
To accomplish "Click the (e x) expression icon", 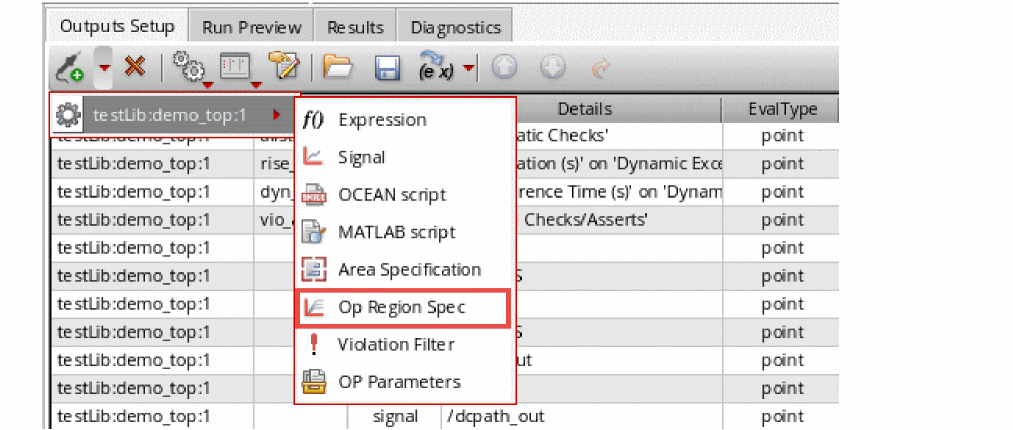I will (439, 67).
